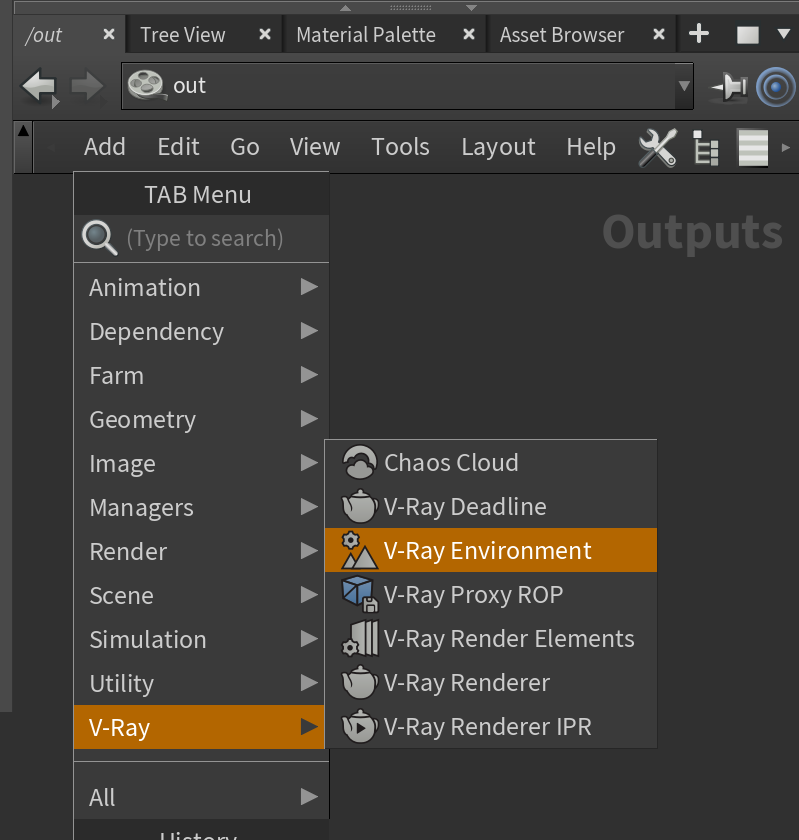Maximize the pane with square icon
Viewport: 799px width, 840px height.
[748, 35]
